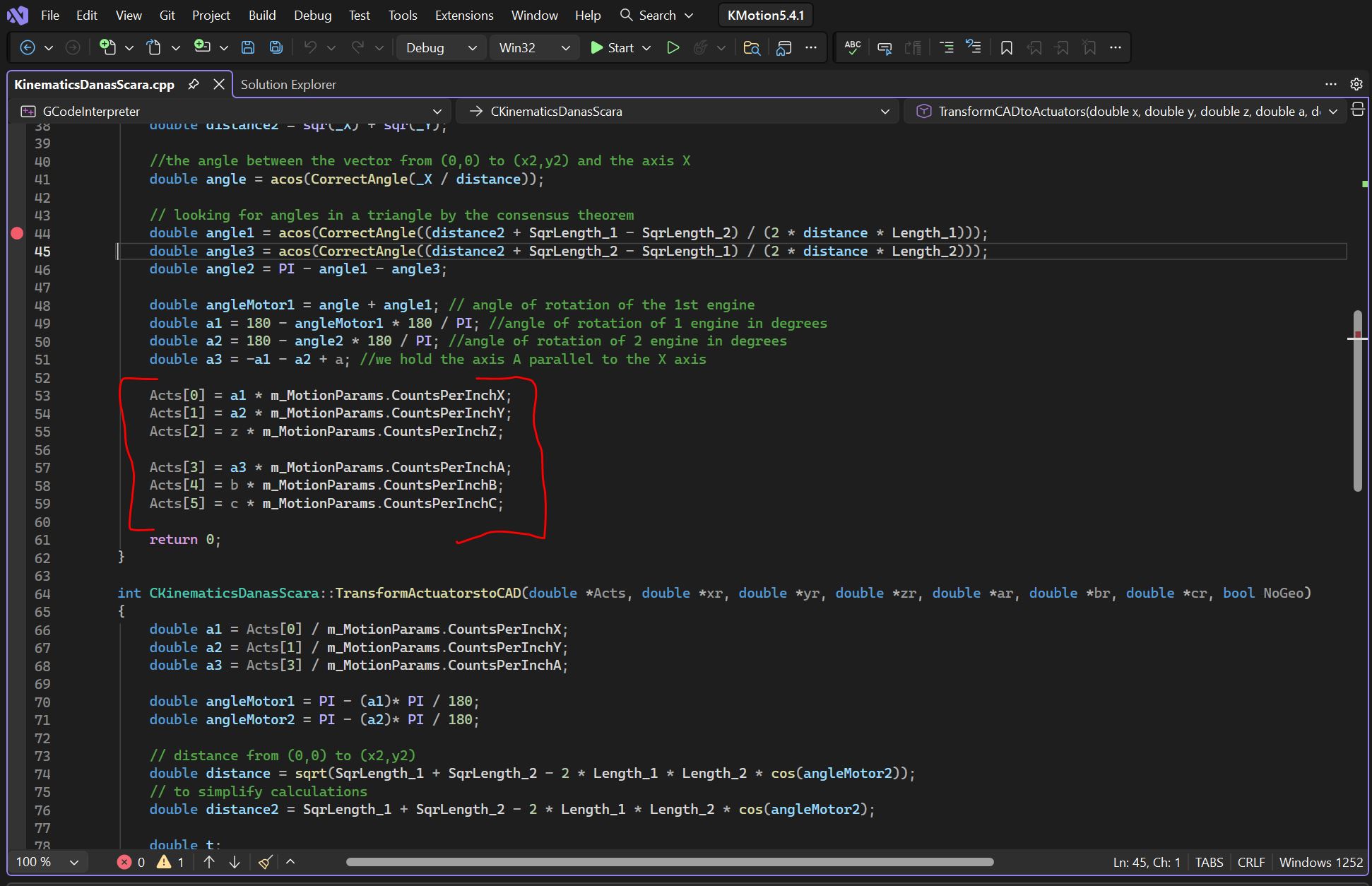1372x886 pixels.
Task: Toggle the breakpoint on line 44
Action: point(17,233)
